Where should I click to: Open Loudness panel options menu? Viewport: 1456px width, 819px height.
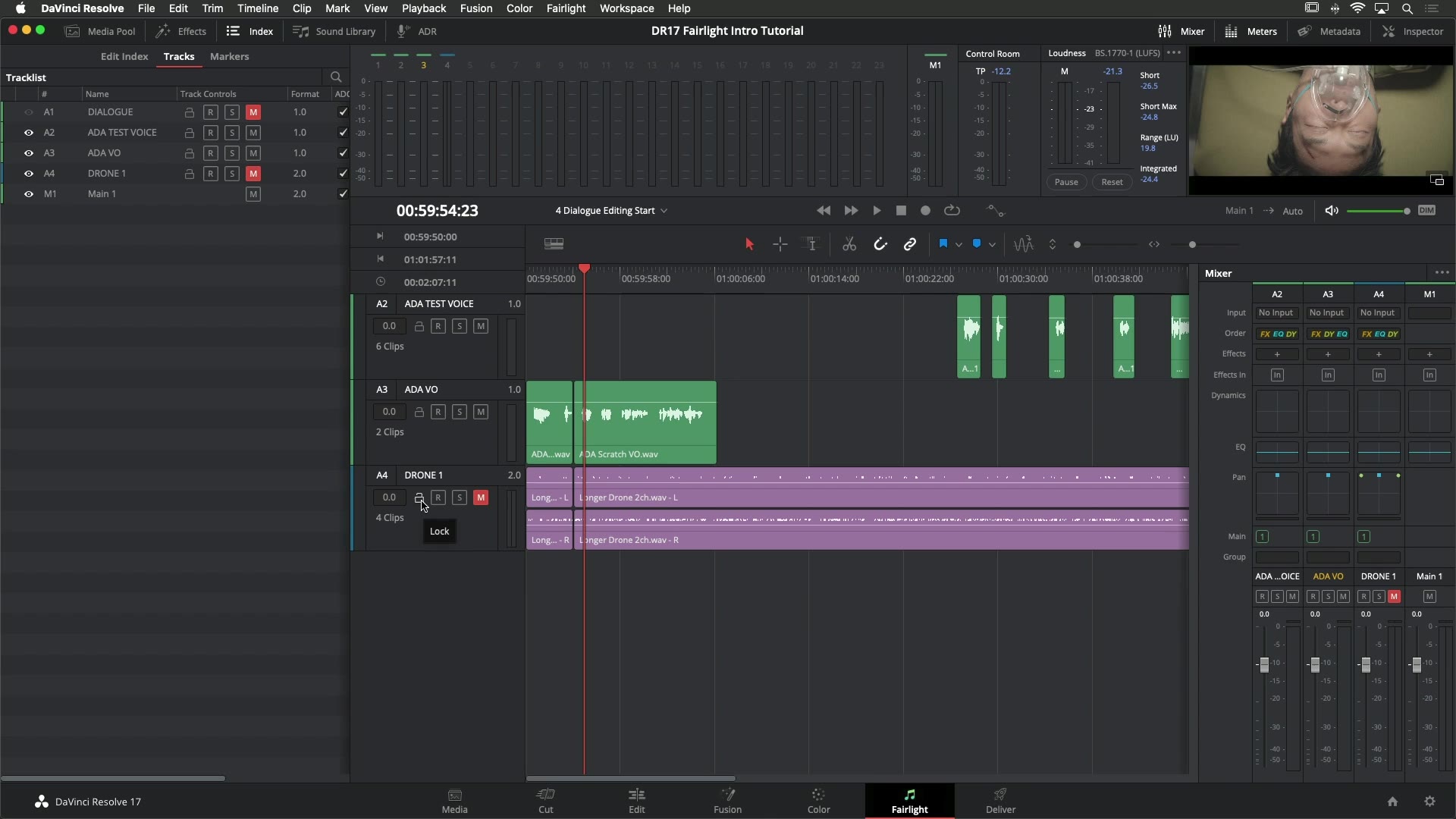pos(1174,53)
